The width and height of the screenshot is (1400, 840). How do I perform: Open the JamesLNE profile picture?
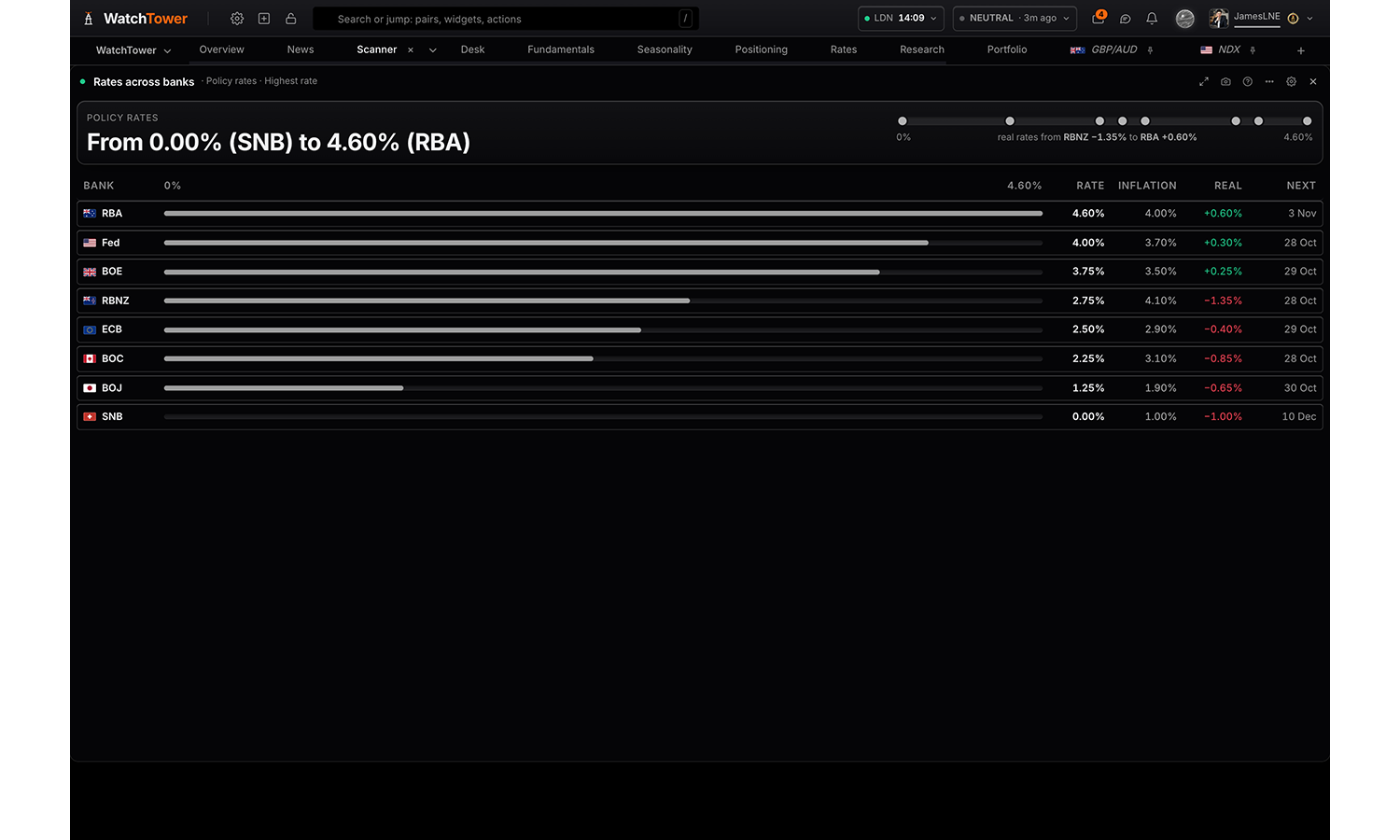pos(1219,19)
